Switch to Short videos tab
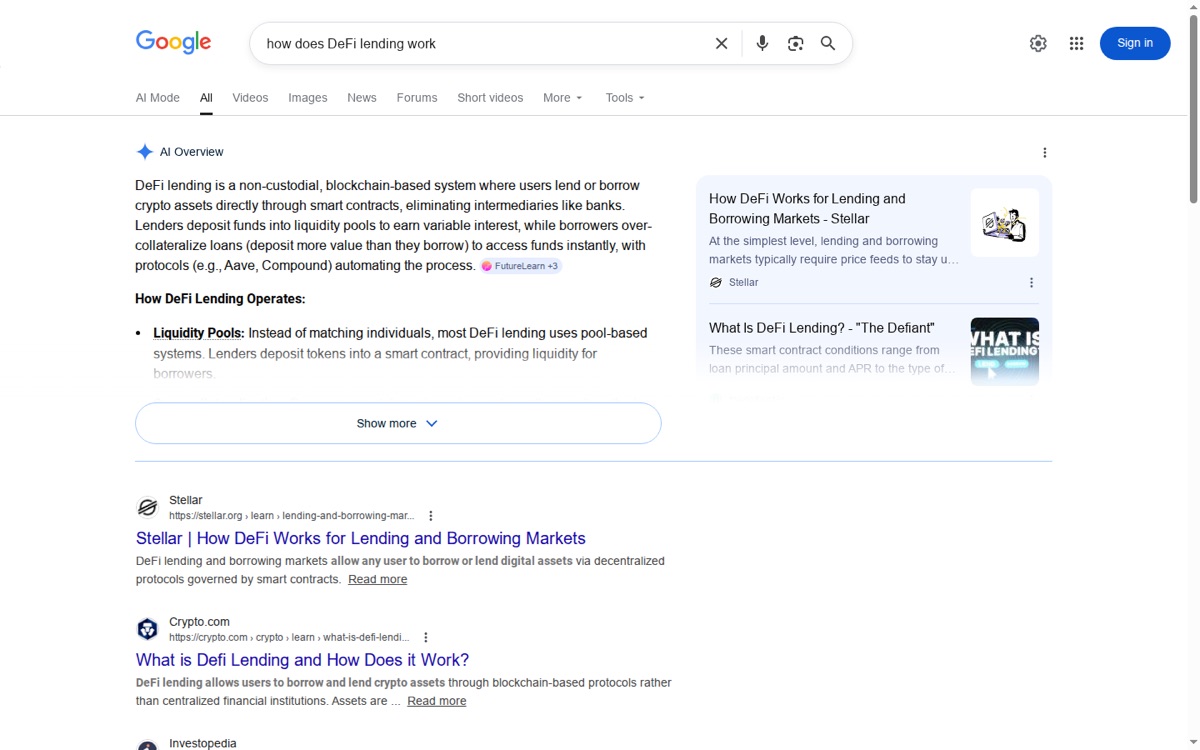Image resolution: width=1200 pixels, height=750 pixels. [x=490, y=98]
